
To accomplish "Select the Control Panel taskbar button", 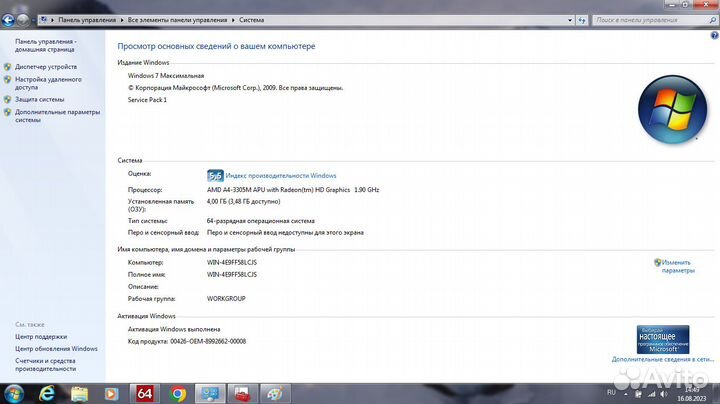I will tap(210, 393).
